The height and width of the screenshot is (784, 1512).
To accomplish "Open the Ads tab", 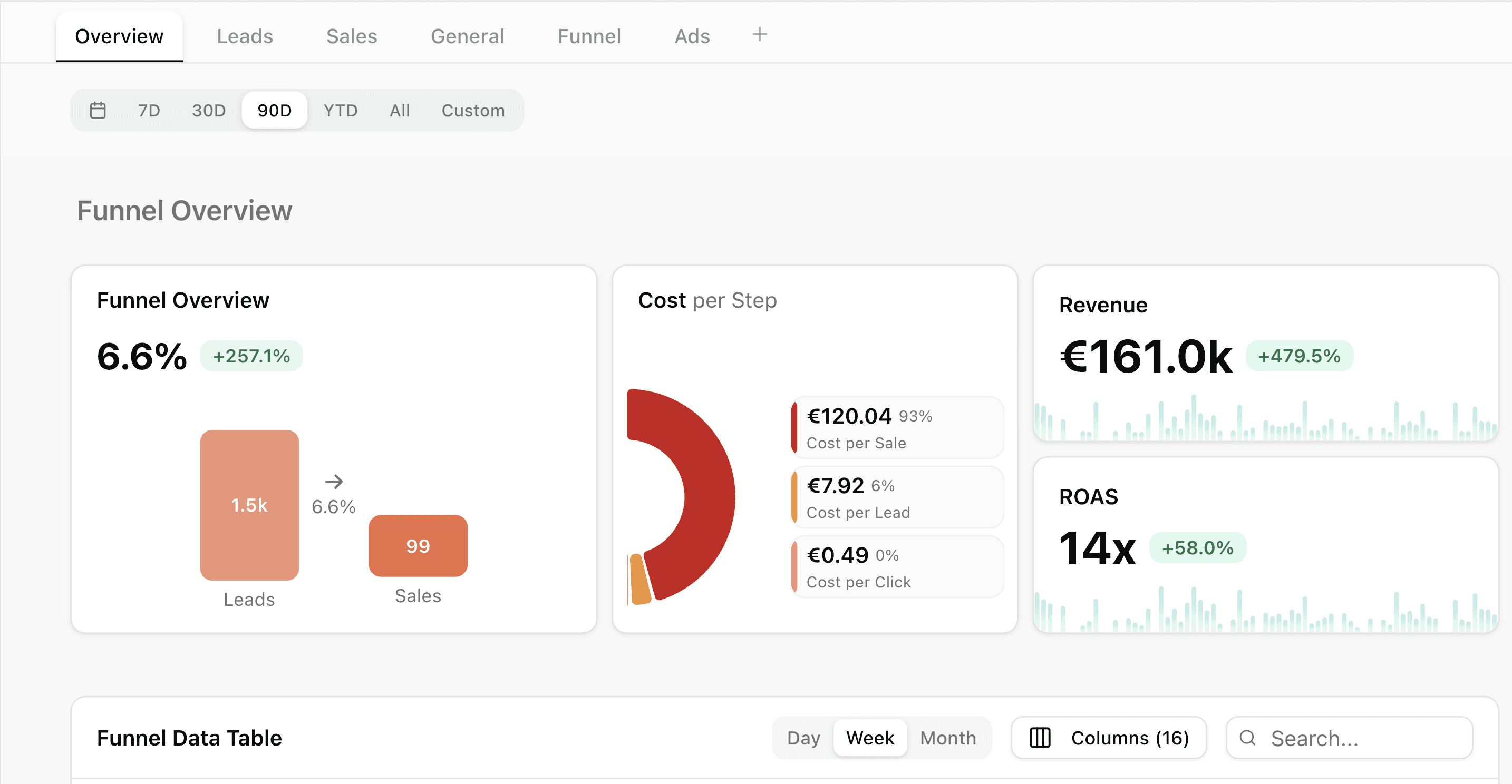I will point(692,36).
